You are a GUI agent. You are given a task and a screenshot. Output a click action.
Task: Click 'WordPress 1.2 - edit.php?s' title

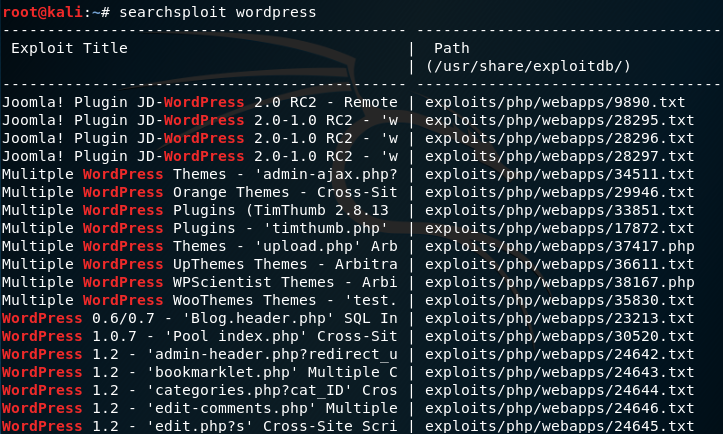click(x=200, y=426)
